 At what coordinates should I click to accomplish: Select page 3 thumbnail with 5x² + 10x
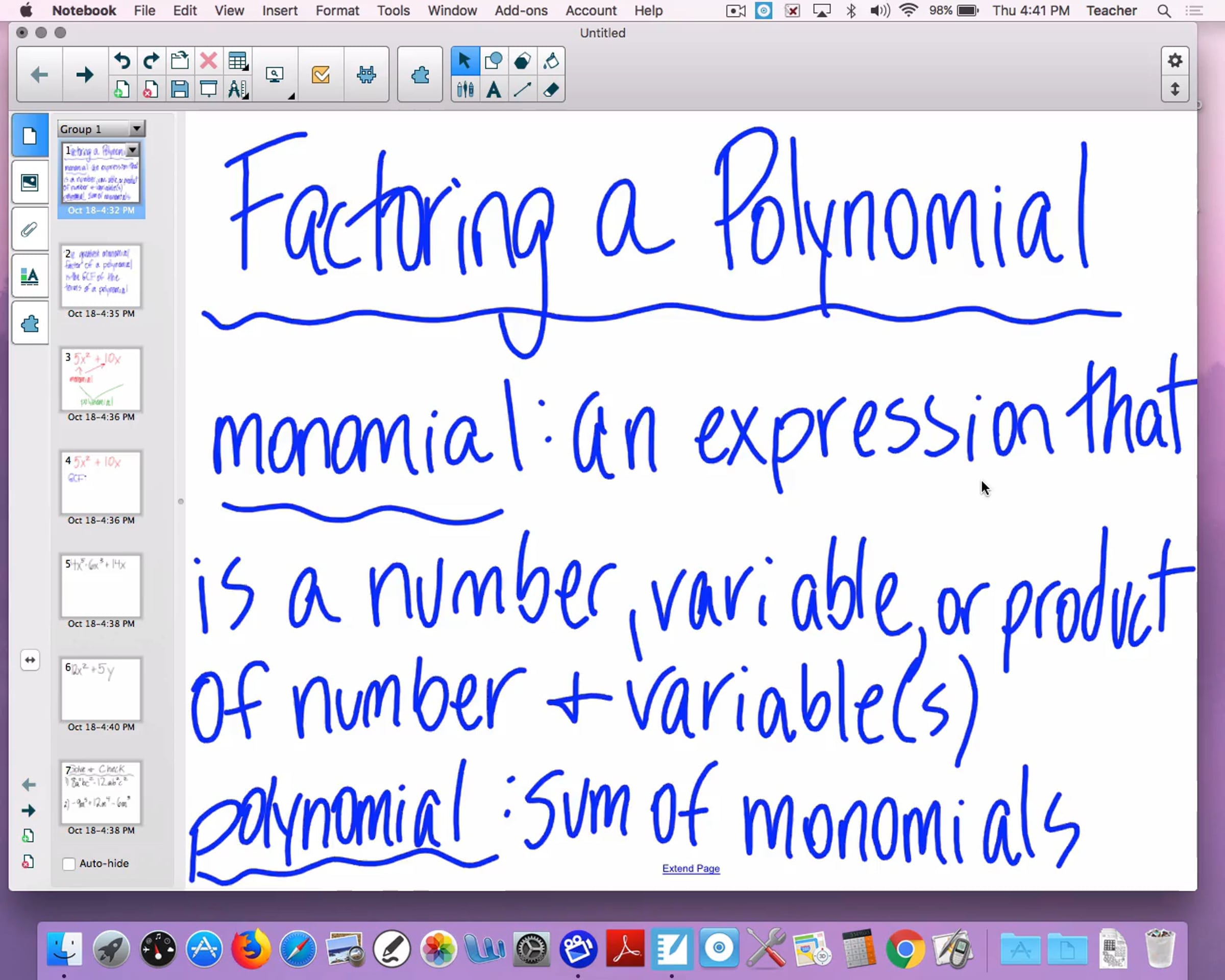point(101,379)
